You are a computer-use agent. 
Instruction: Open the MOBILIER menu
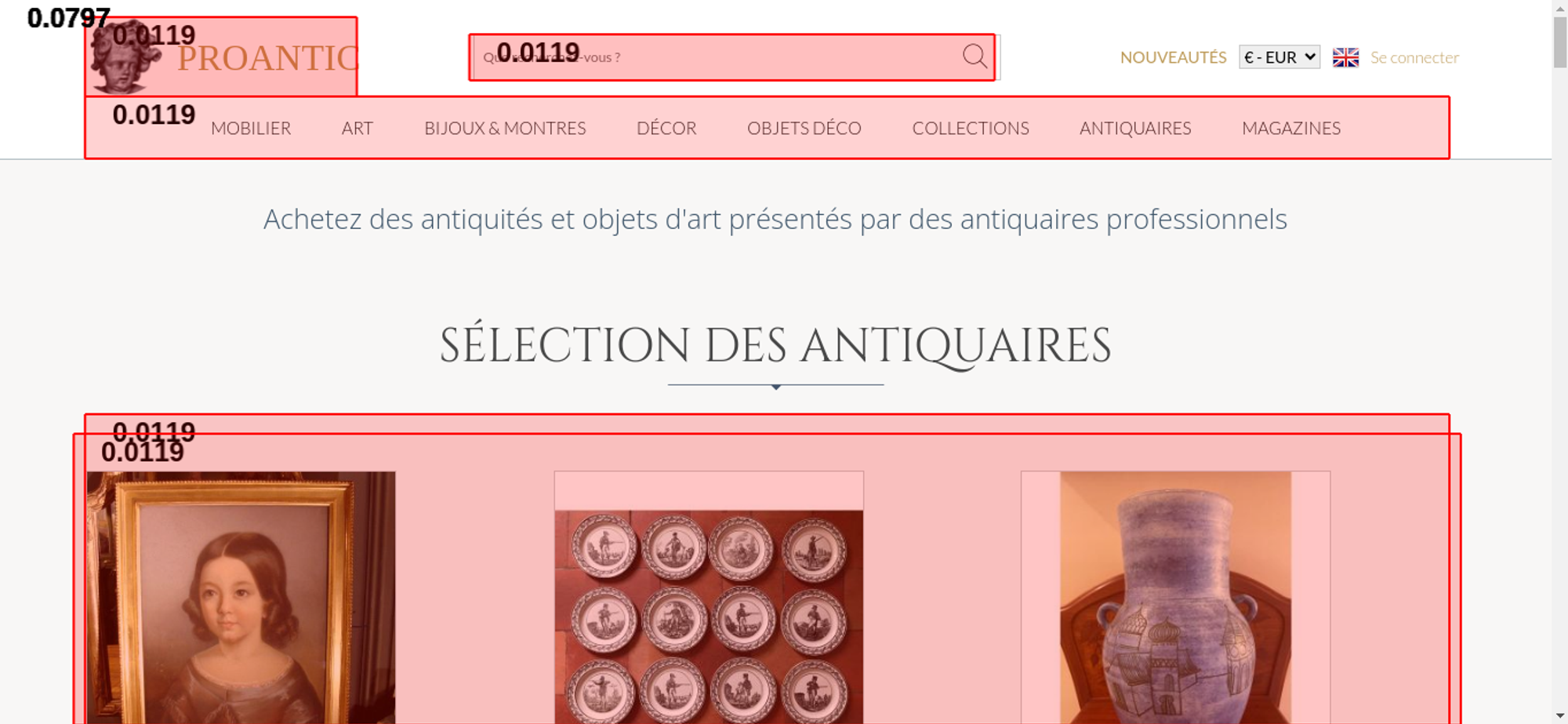251,128
